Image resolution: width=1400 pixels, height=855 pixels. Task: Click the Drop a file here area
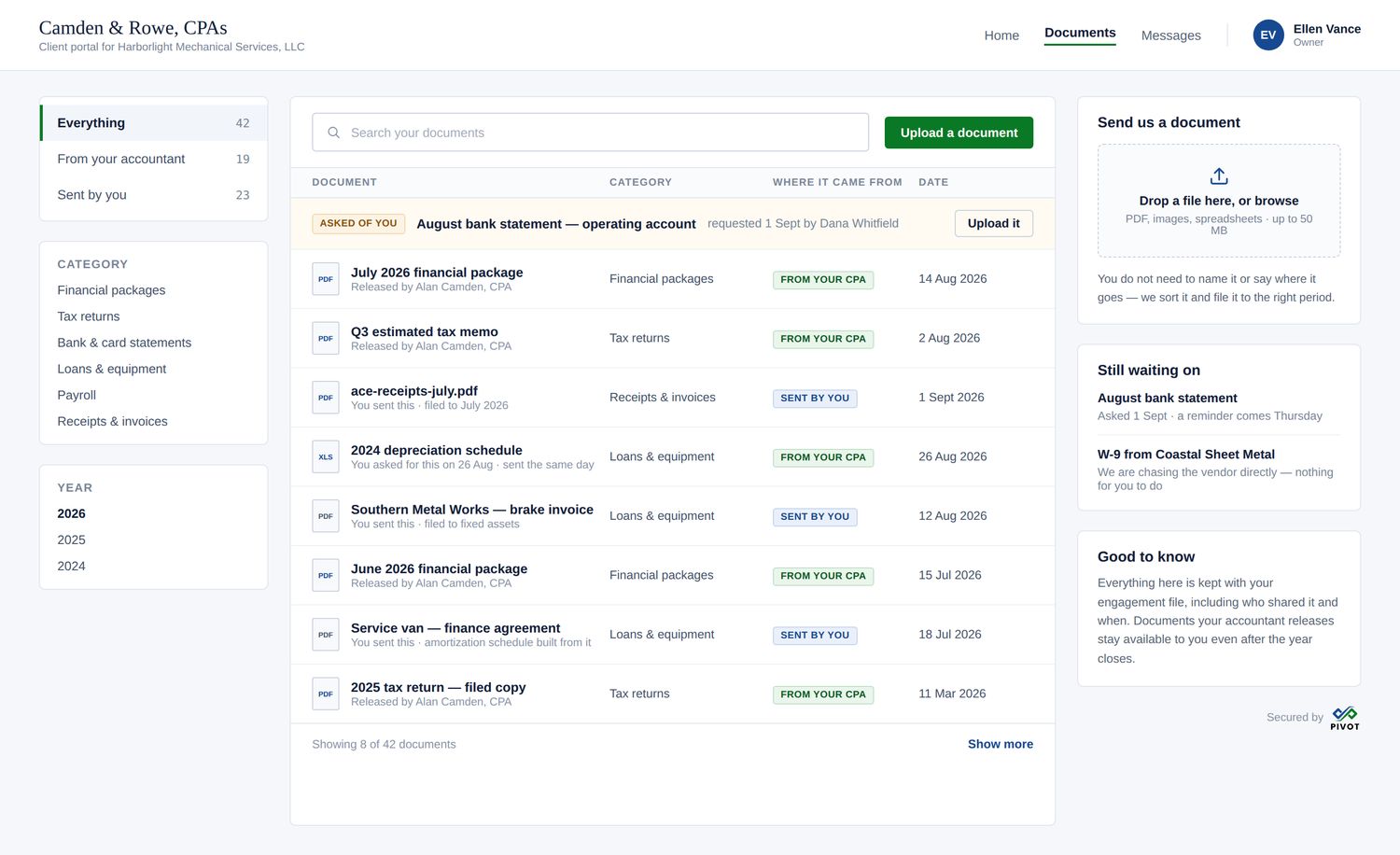(x=1219, y=201)
